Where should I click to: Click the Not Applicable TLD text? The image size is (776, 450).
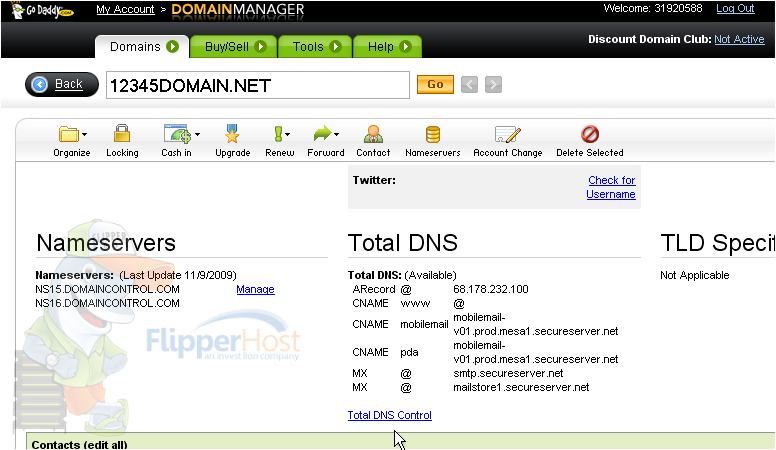click(x=695, y=275)
